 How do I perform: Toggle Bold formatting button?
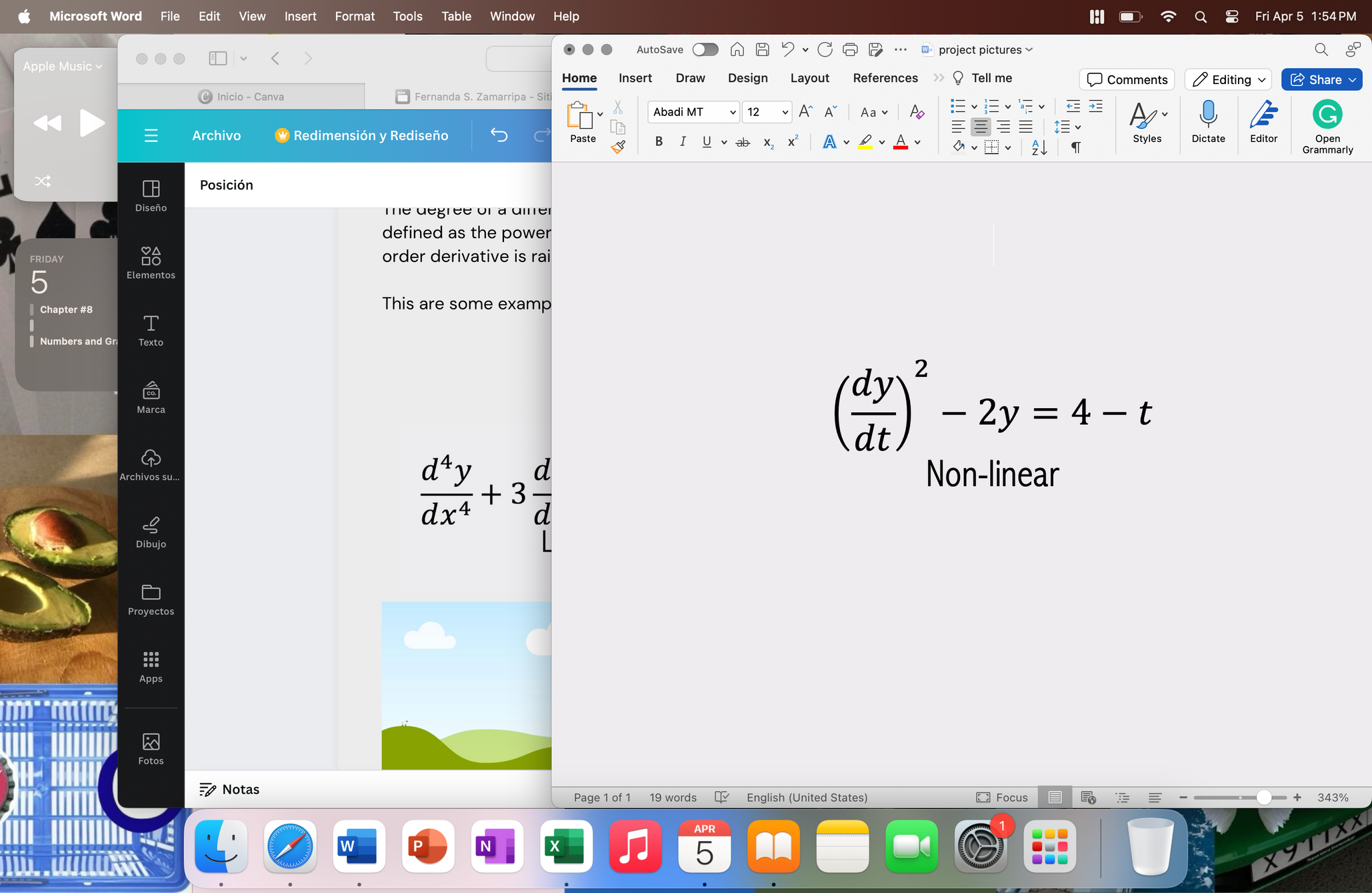[659, 141]
